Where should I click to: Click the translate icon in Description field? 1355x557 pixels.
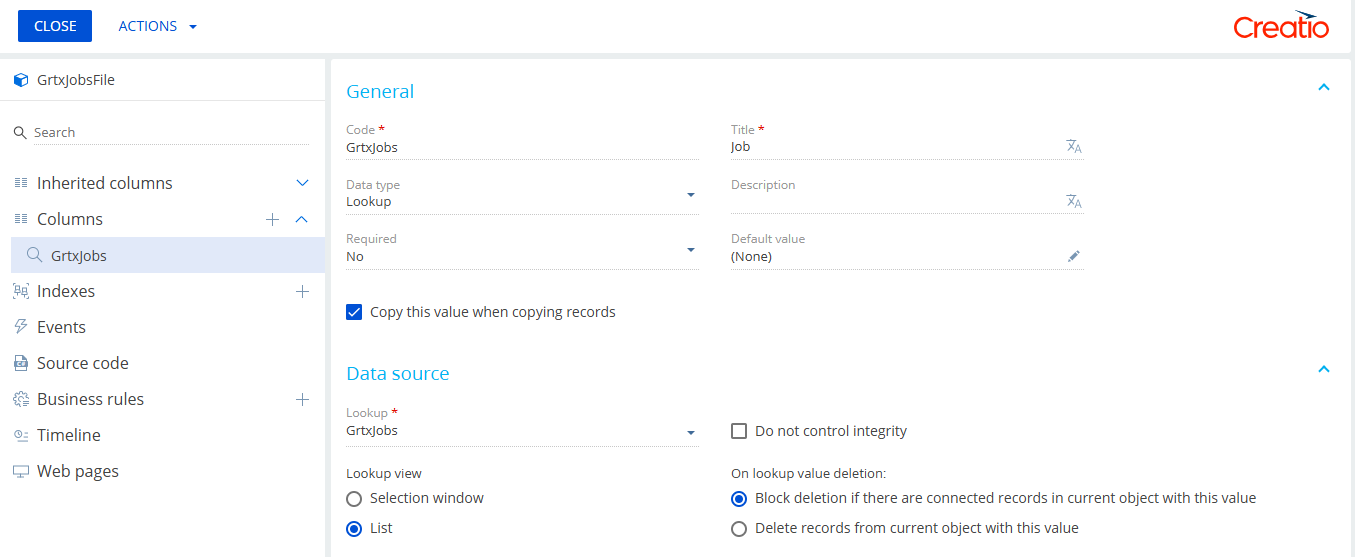(x=1074, y=202)
